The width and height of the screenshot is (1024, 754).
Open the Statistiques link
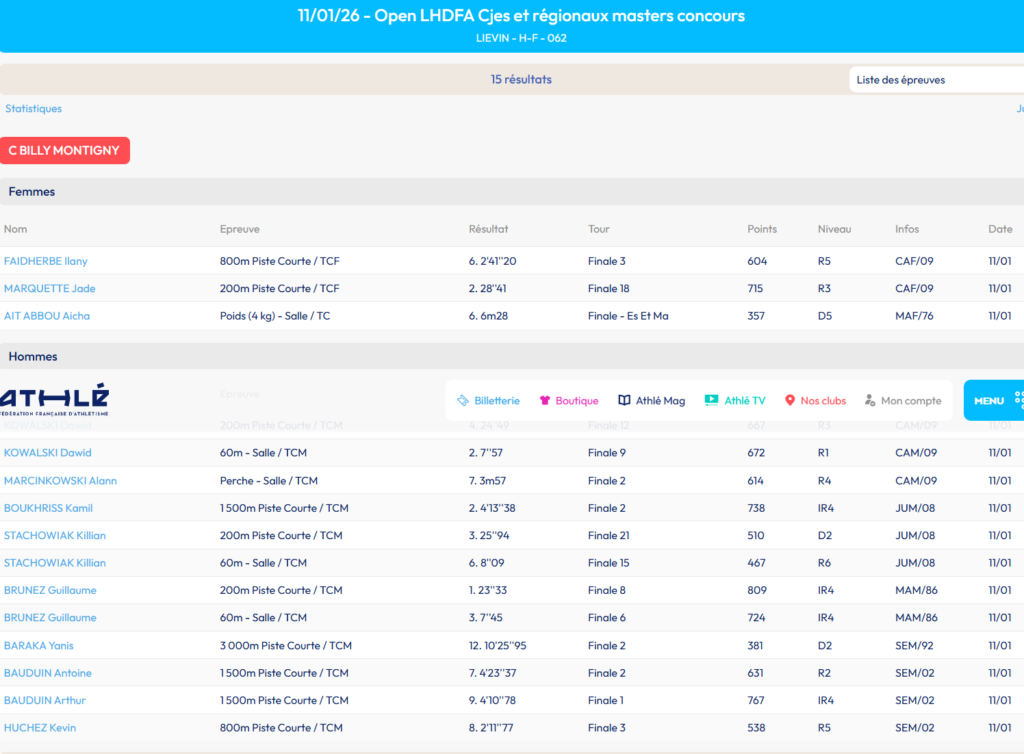[x=33, y=109]
